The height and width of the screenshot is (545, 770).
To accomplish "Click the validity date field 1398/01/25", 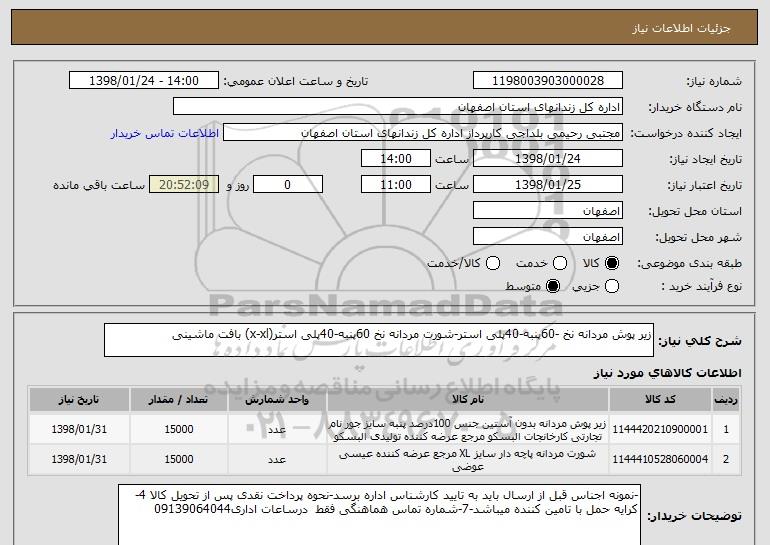I will coord(548,185).
